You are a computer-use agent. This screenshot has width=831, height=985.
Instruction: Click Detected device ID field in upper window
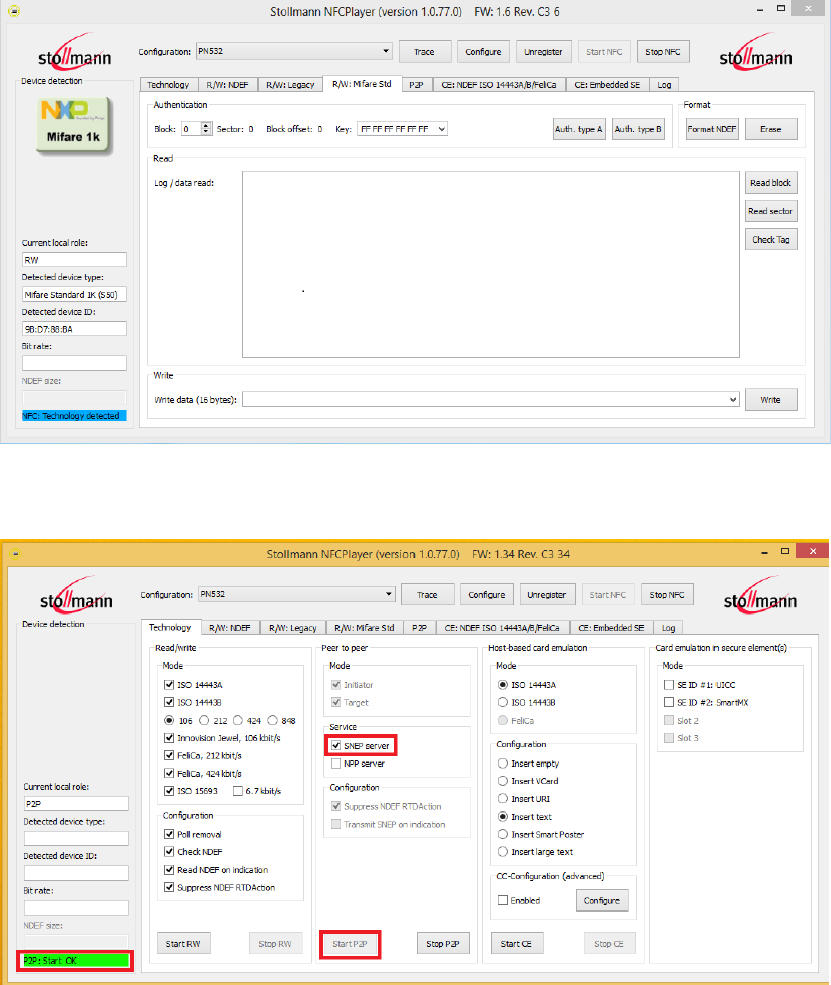click(x=74, y=329)
